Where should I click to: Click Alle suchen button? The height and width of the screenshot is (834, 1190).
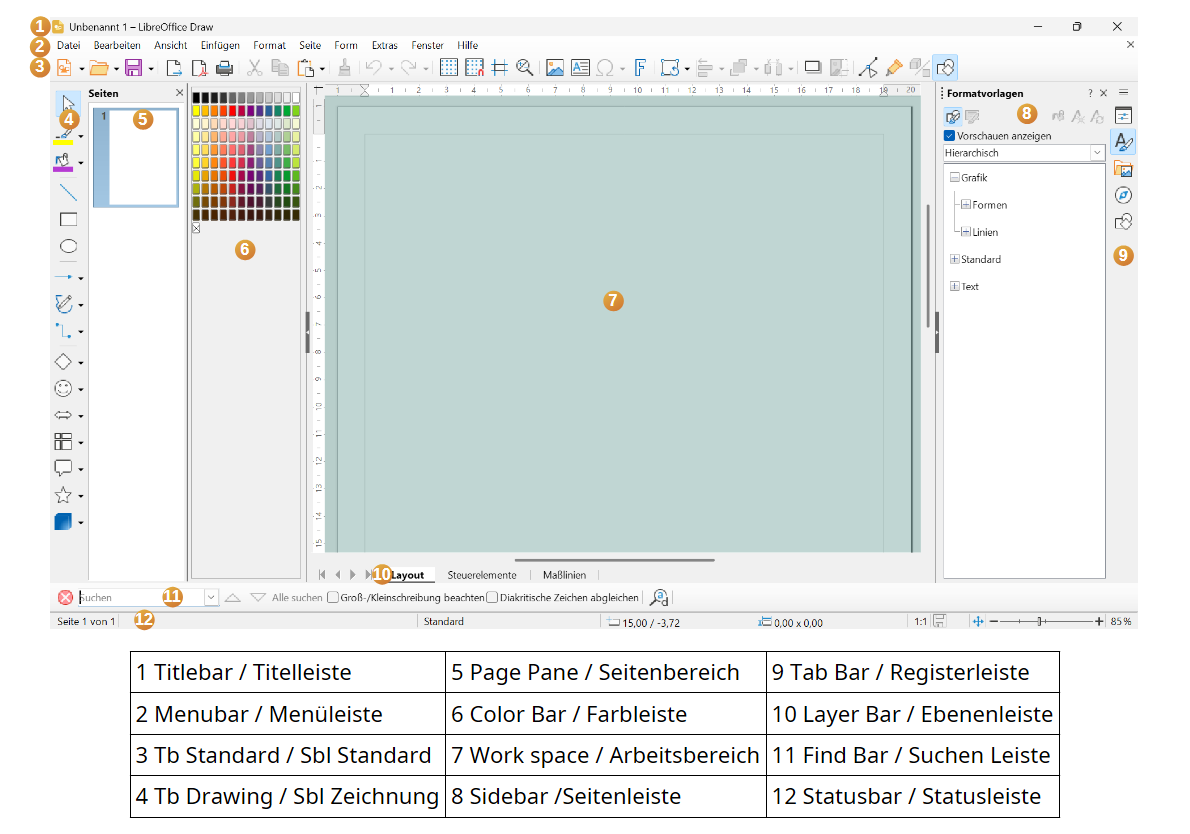click(x=297, y=598)
